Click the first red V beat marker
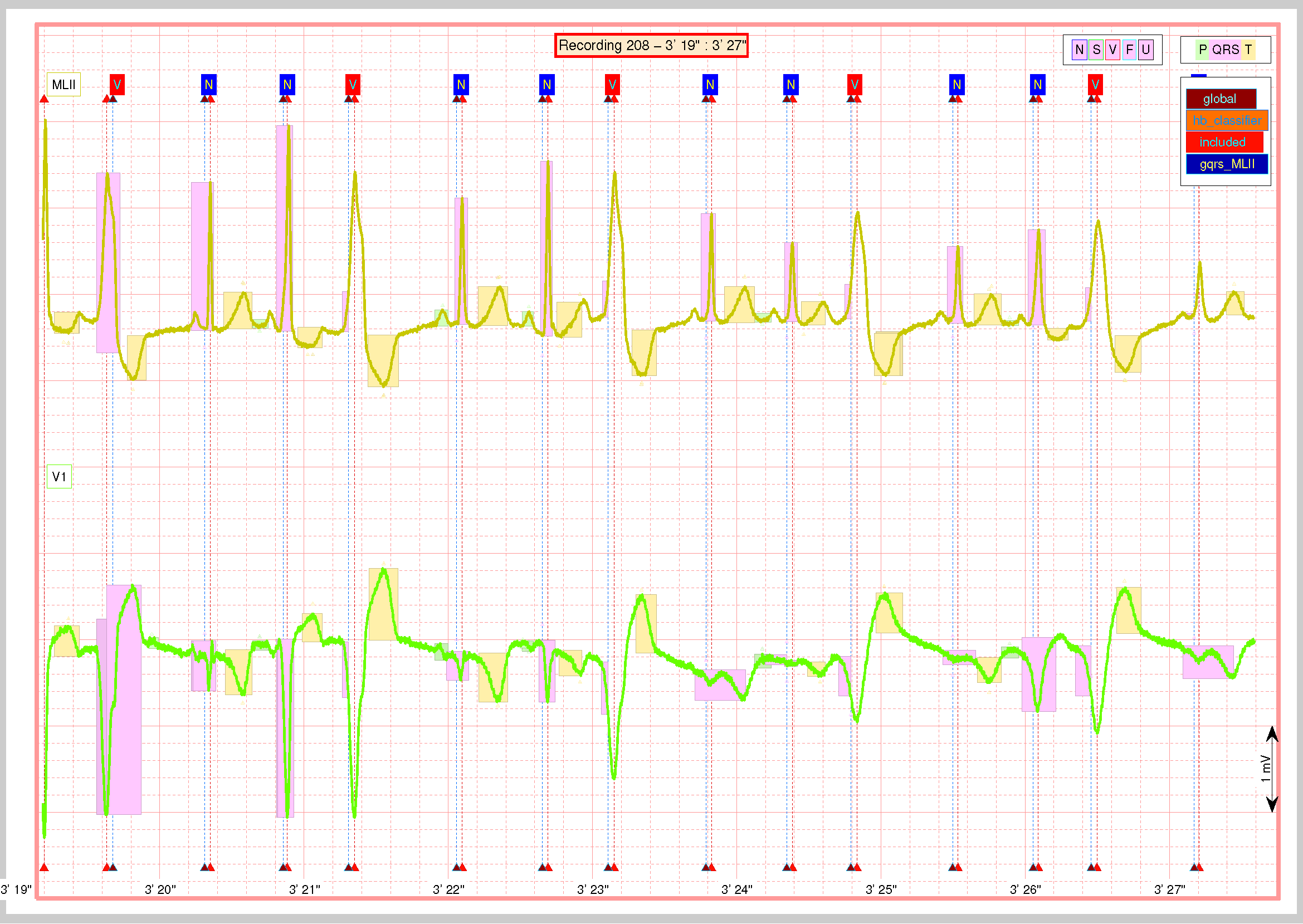1303x924 pixels. coord(117,85)
